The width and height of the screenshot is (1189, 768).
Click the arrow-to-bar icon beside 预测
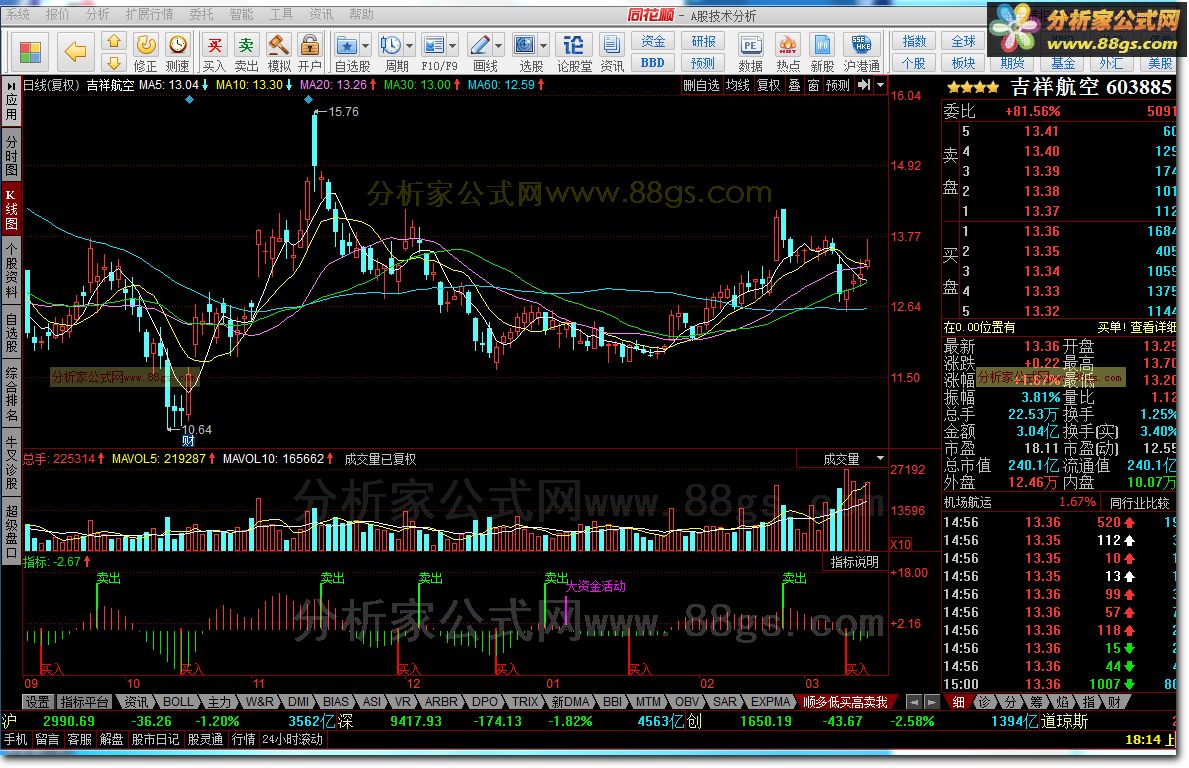pos(864,85)
